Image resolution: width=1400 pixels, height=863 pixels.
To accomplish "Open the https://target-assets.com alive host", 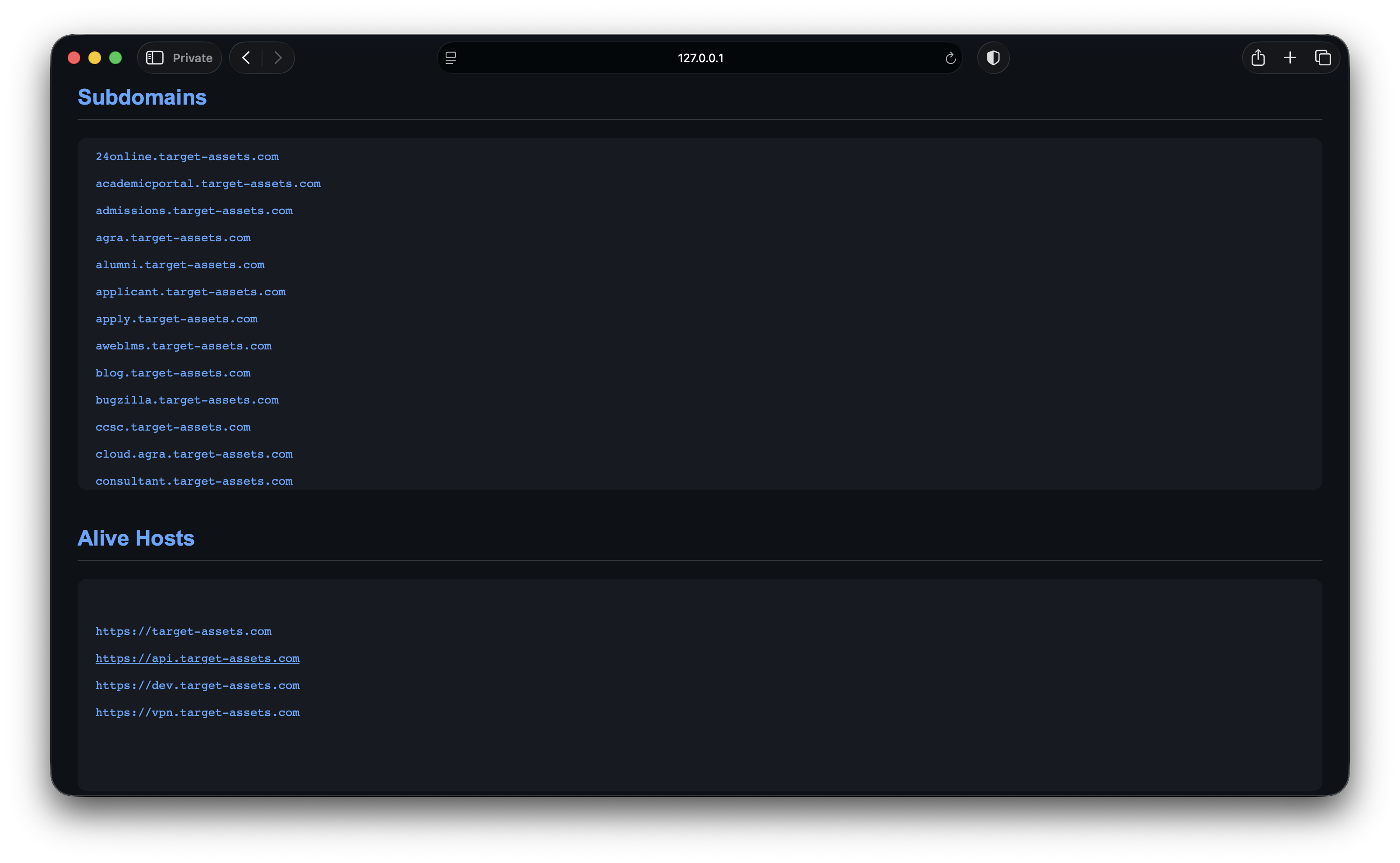I will (183, 631).
